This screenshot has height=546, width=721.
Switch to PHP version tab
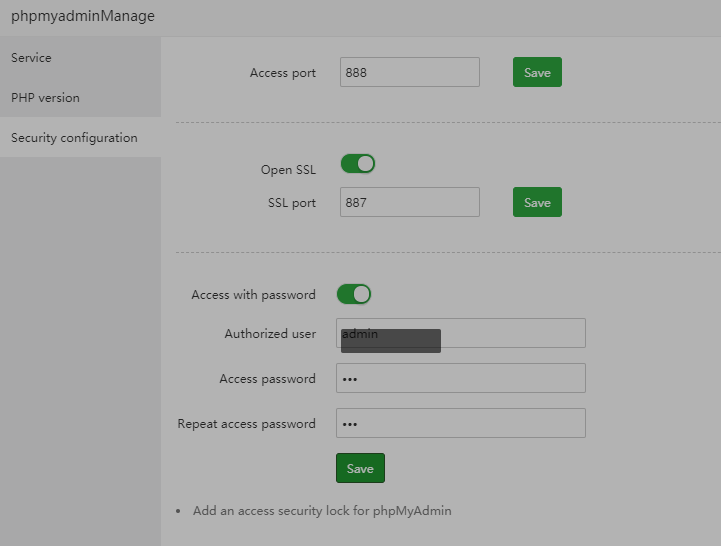pos(45,98)
